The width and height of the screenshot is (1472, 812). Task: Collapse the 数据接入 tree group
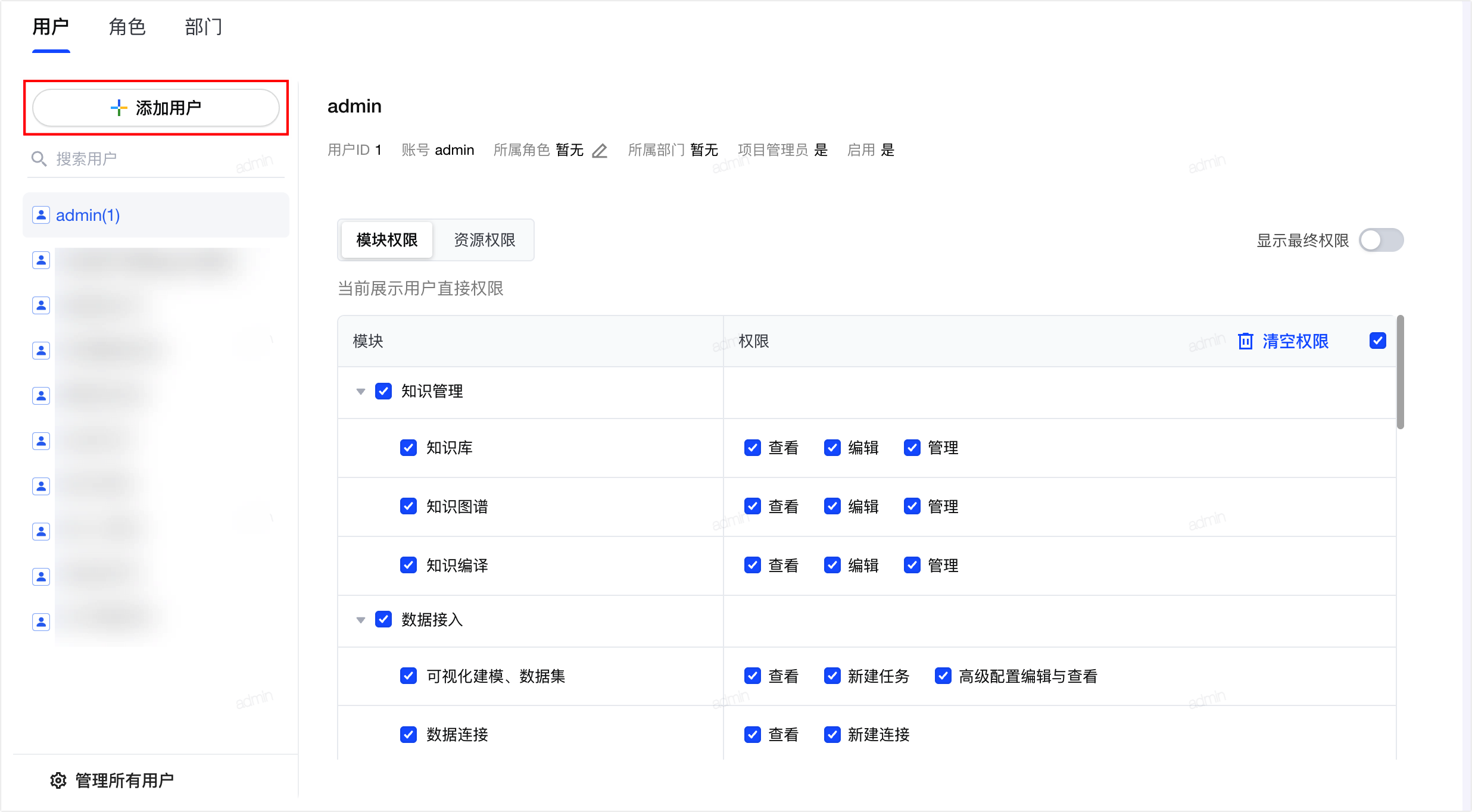pos(360,620)
